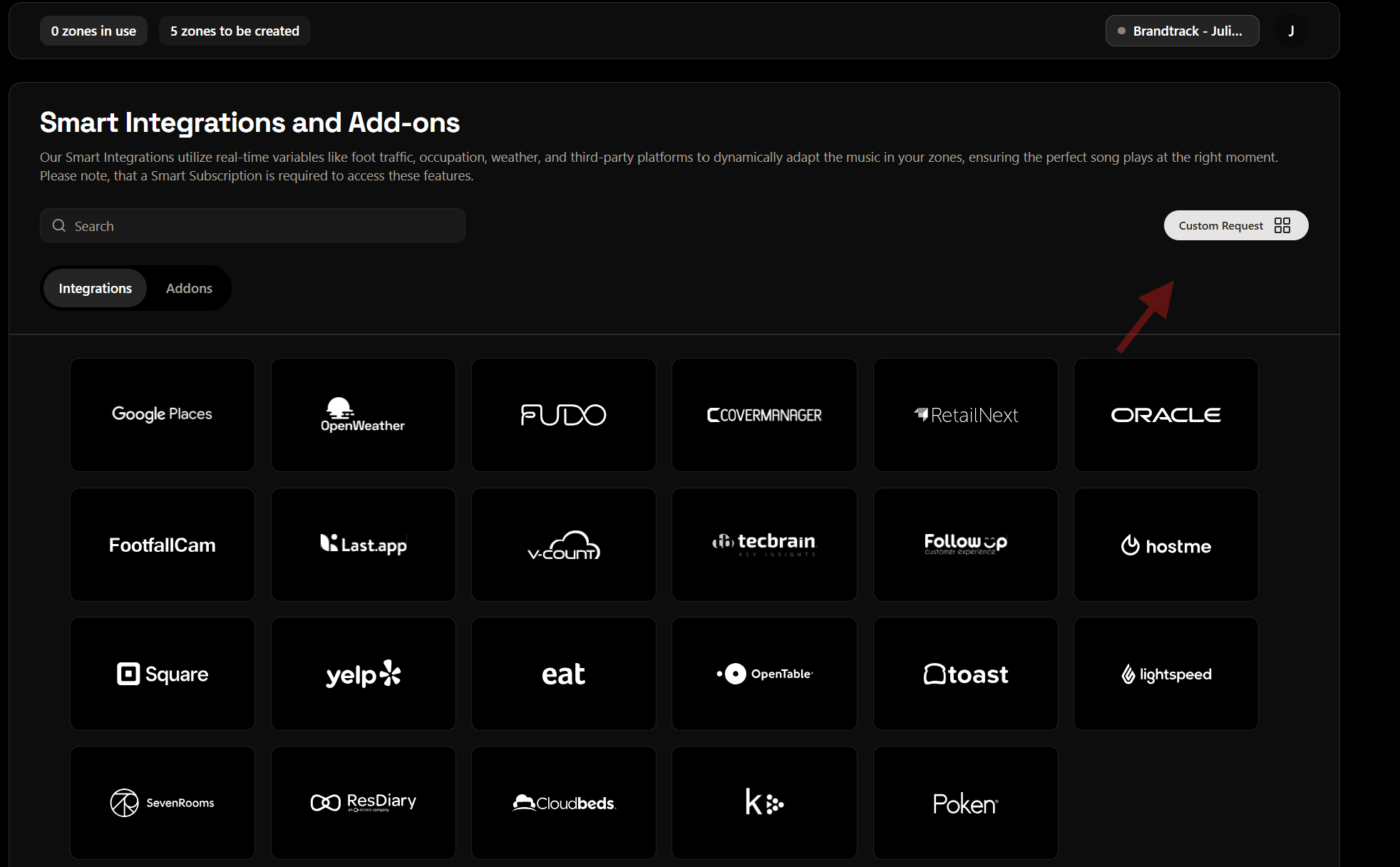Click the 5 zones to be created badge
The width and height of the screenshot is (1400, 867).
pos(235,31)
